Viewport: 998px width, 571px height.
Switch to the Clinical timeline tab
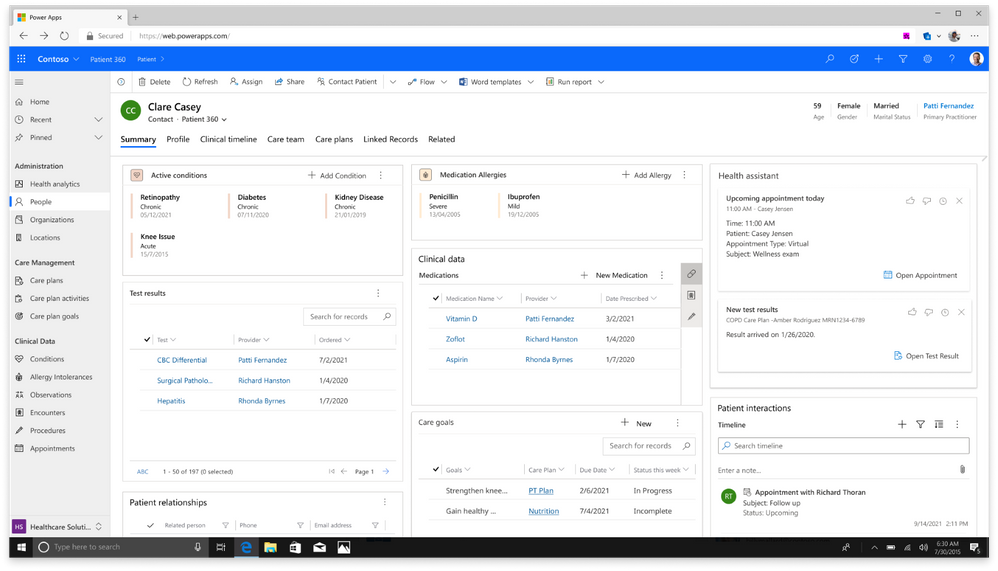pos(228,139)
